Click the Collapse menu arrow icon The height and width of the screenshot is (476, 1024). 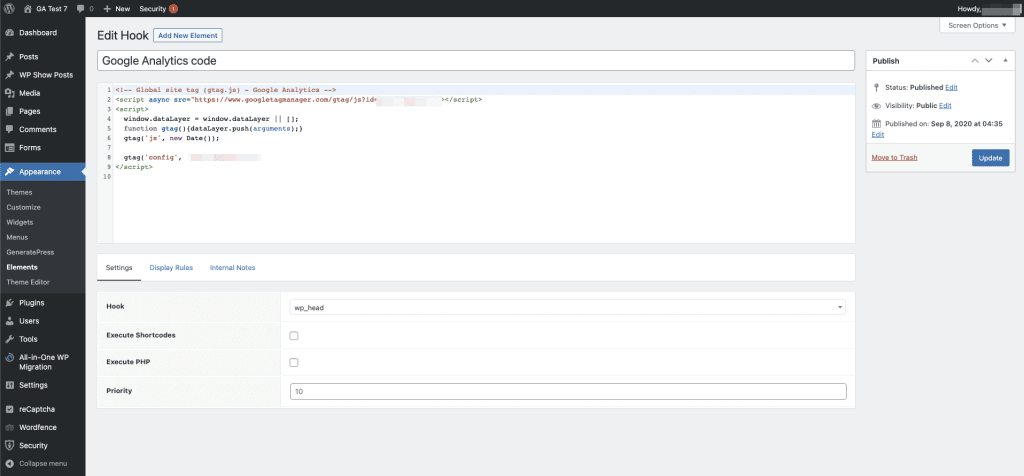[x=10, y=464]
